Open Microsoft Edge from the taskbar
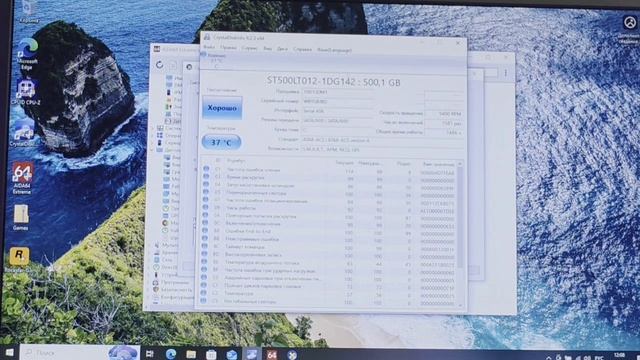This screenshot has width=640, height=360. 171,354
